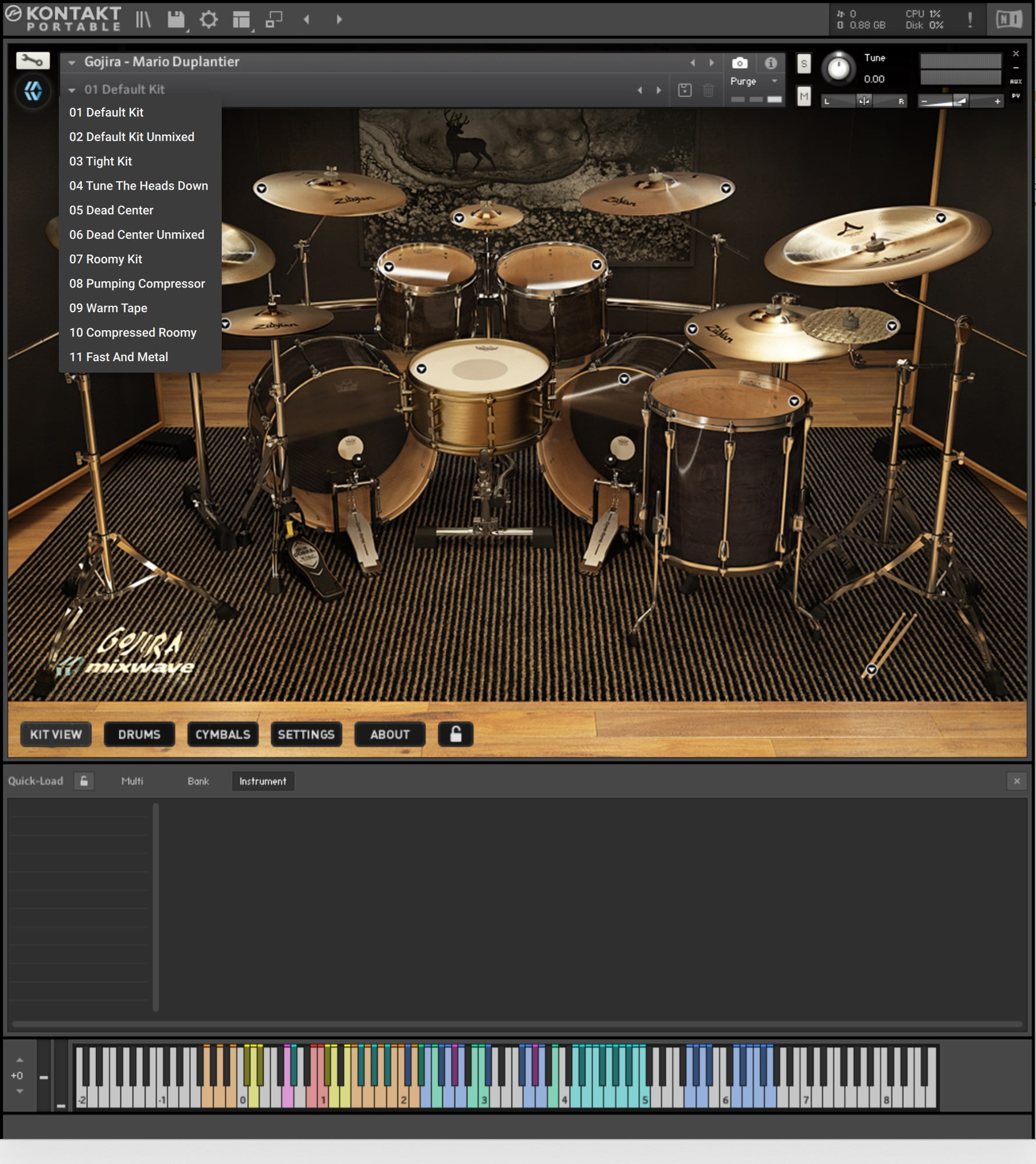Select 08 Pumping Compressor from the list

click(140, 284)
